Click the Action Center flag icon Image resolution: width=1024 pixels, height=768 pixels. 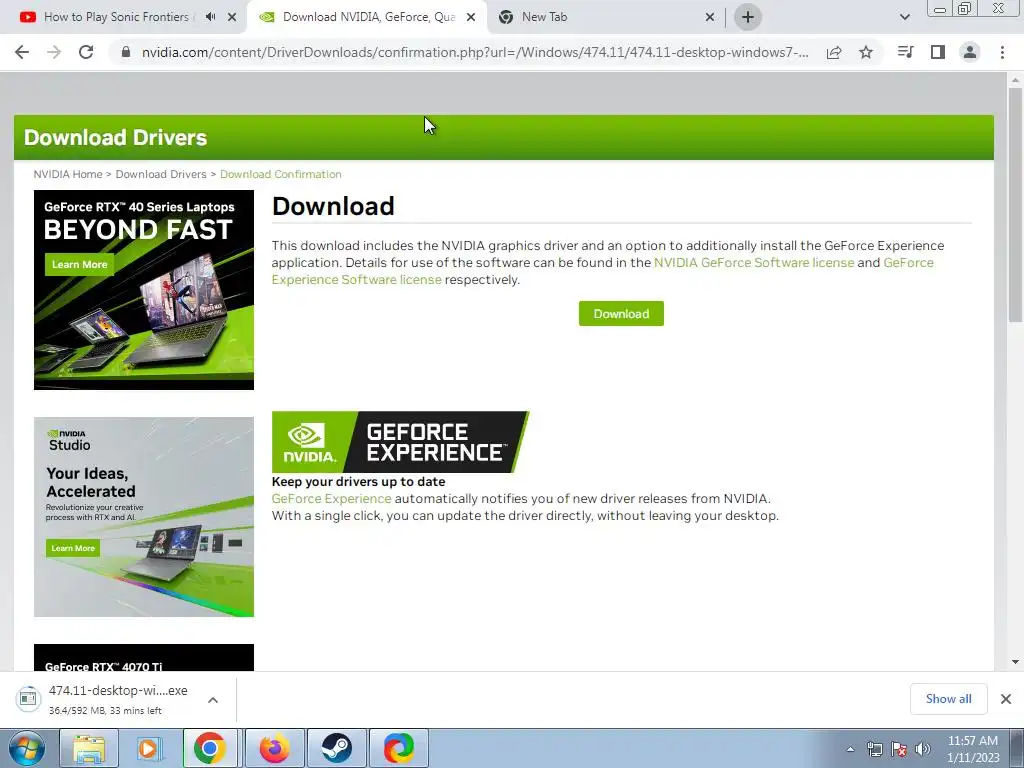899,749
